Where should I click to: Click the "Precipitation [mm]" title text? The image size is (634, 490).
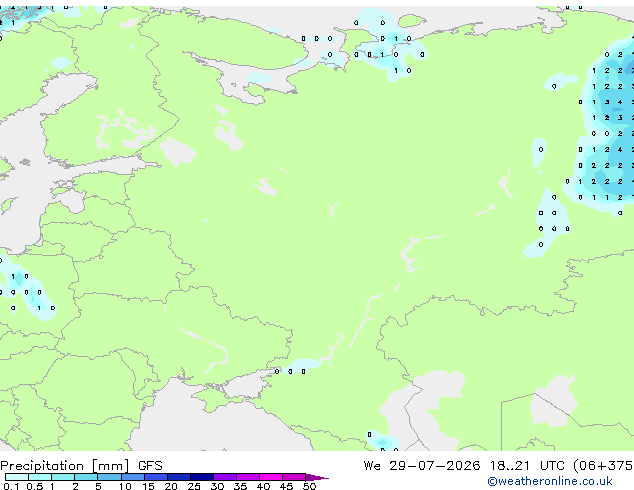click(65, 466)
